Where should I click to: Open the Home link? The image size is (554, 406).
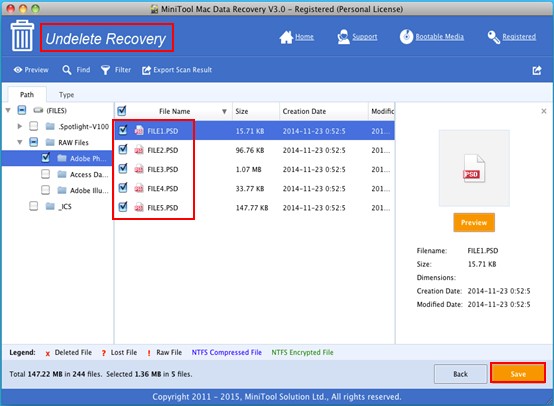305,37
